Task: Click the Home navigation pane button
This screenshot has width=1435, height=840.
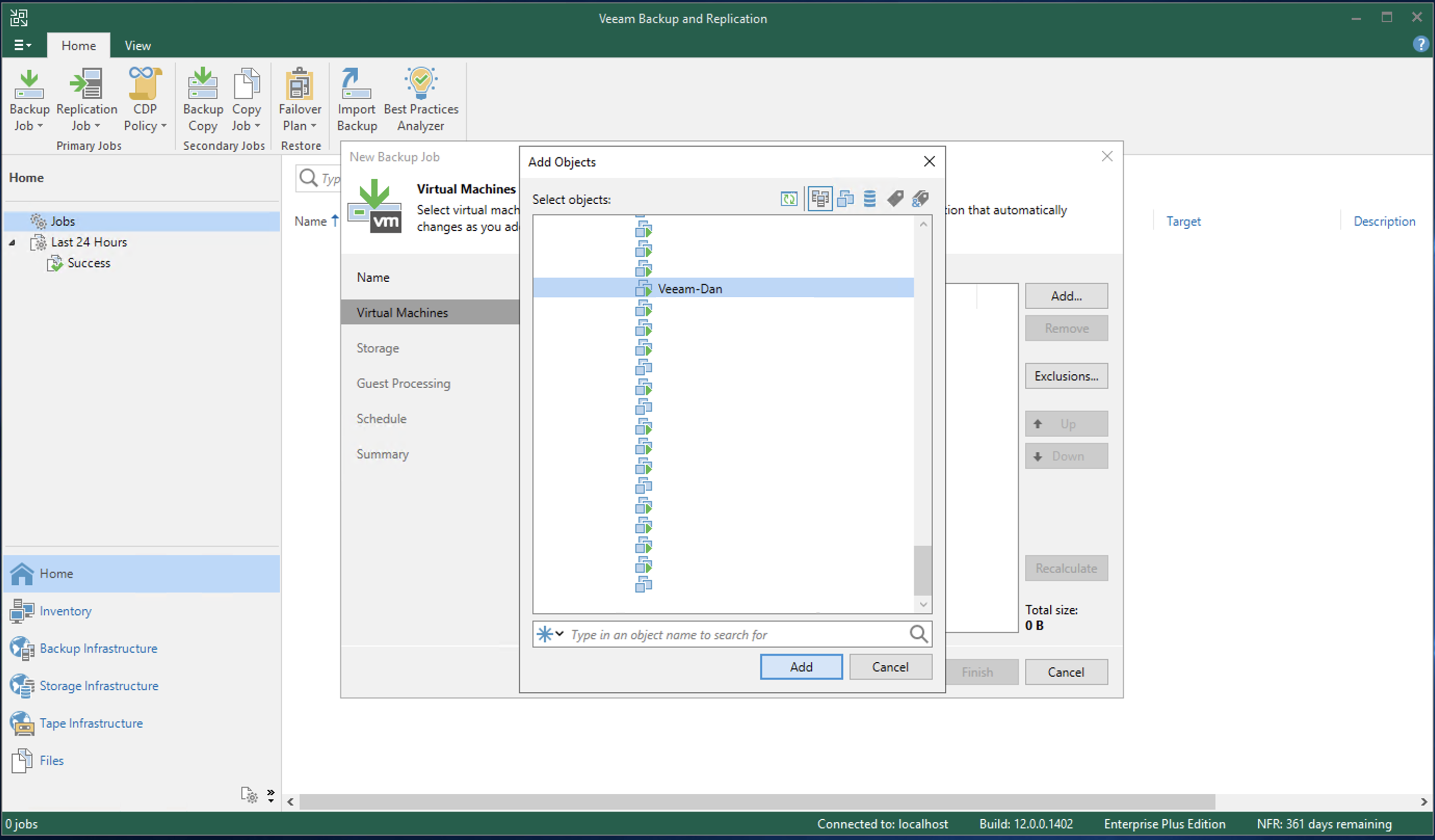Action: pyautogui.click(x=142, y=573)
